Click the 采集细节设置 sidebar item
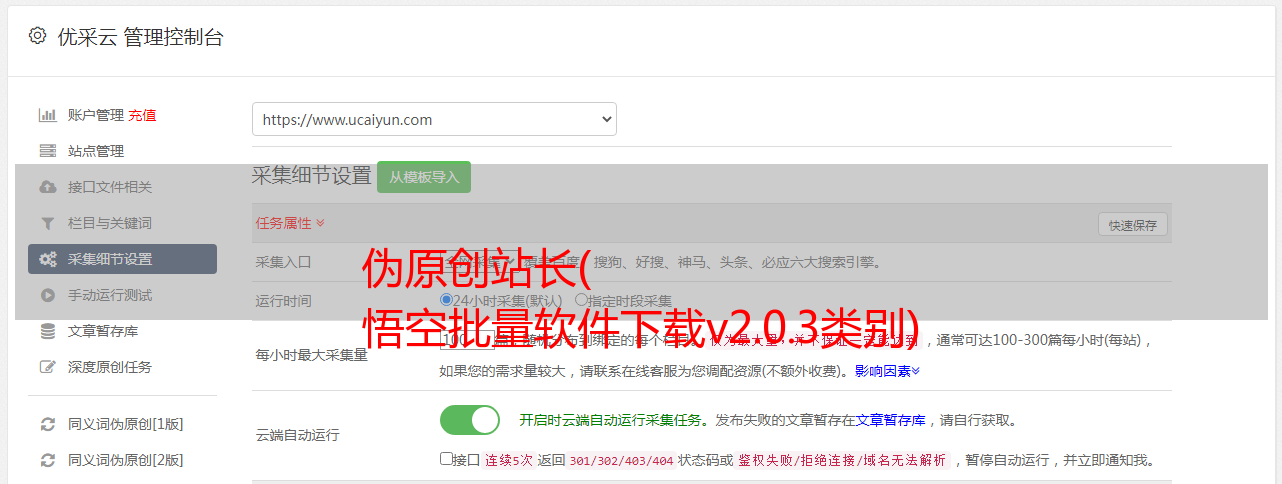This screenshot has height=484, width=1282. point(122,259)
